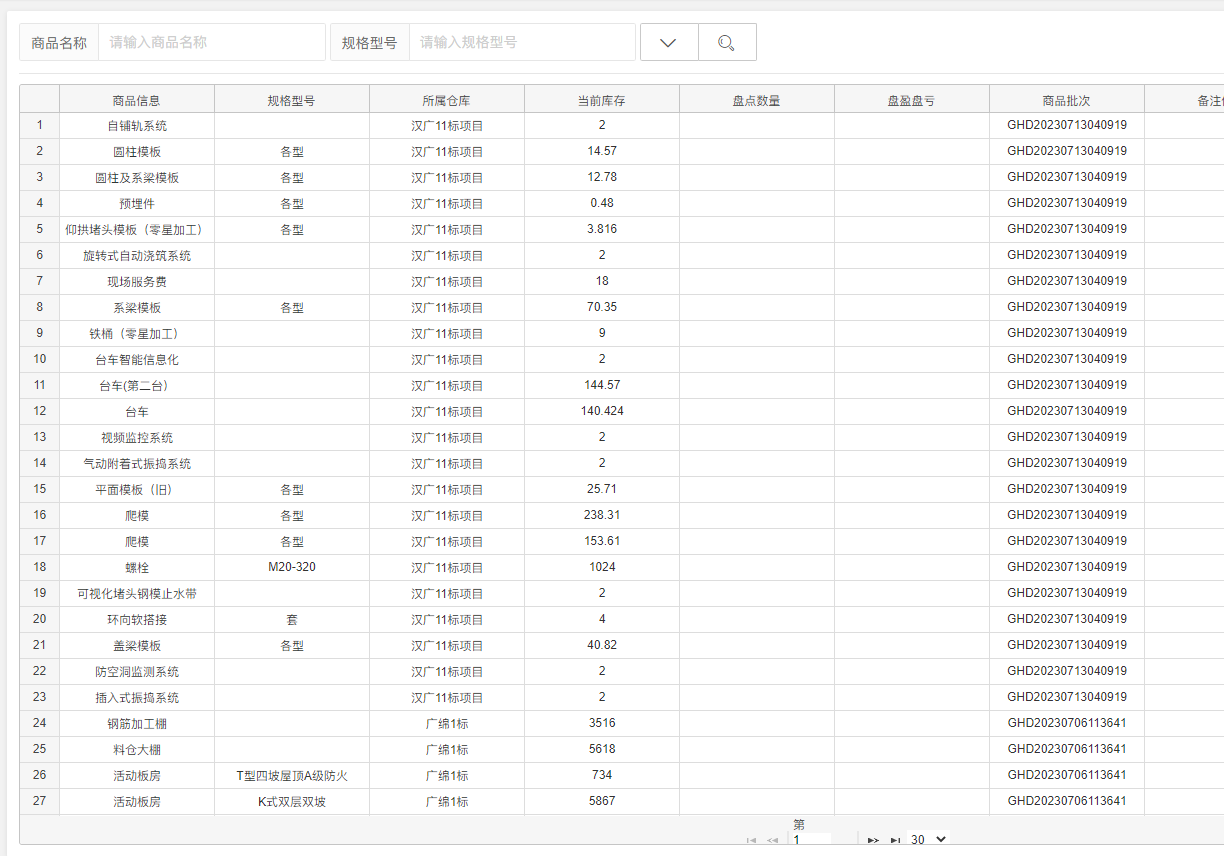Click the 当前库存 column header
Viewport: 1224px width, 856px height.
click(601, 98)
